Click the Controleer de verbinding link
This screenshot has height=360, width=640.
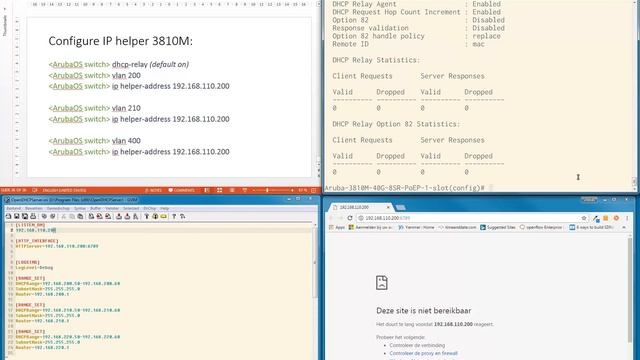[x=417, y=345]
